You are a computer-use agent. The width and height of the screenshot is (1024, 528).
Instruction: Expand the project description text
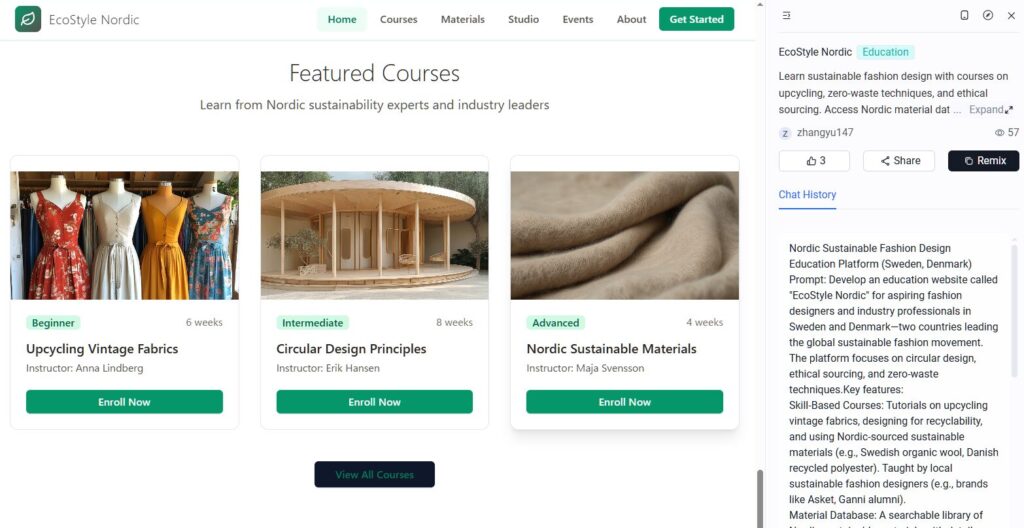[x=991, y=110]
